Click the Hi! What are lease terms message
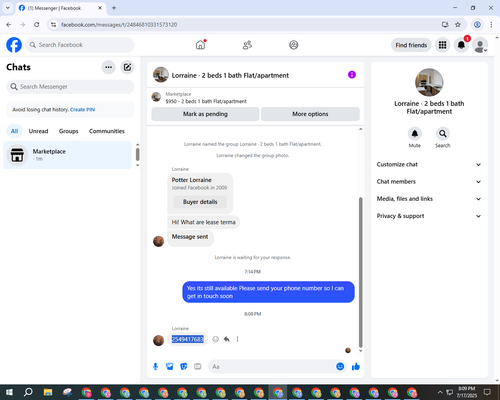Screen dimensions: 500x400 [x=203, y=222]
